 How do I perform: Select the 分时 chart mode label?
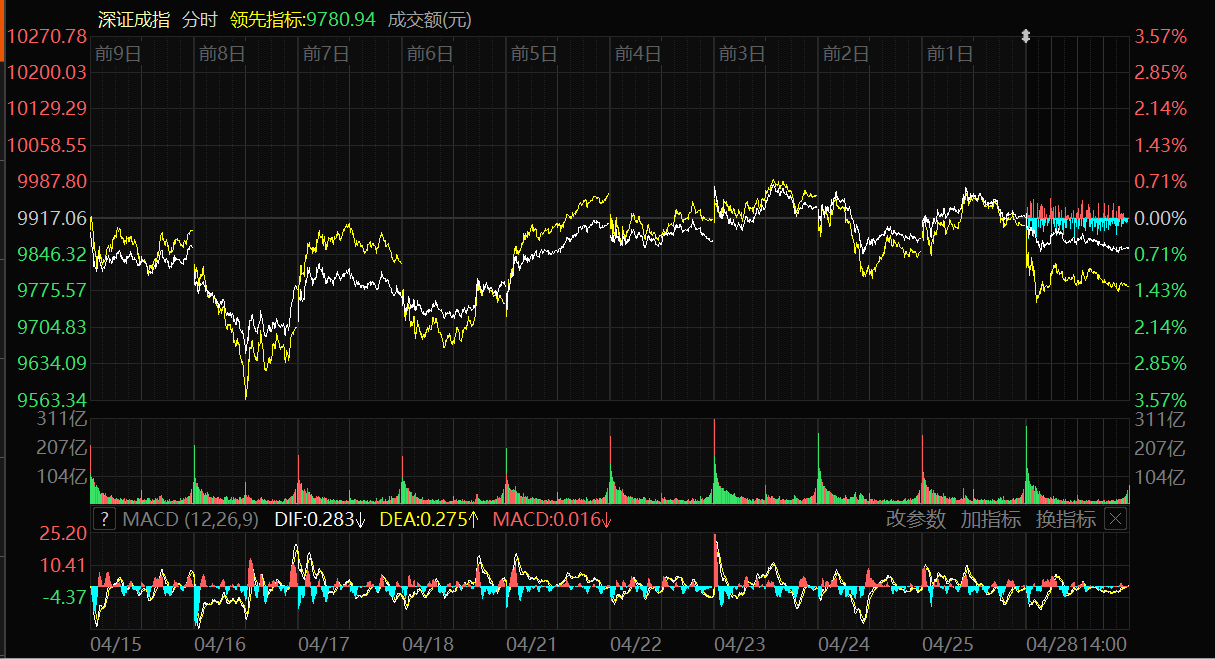pos(199,19)
